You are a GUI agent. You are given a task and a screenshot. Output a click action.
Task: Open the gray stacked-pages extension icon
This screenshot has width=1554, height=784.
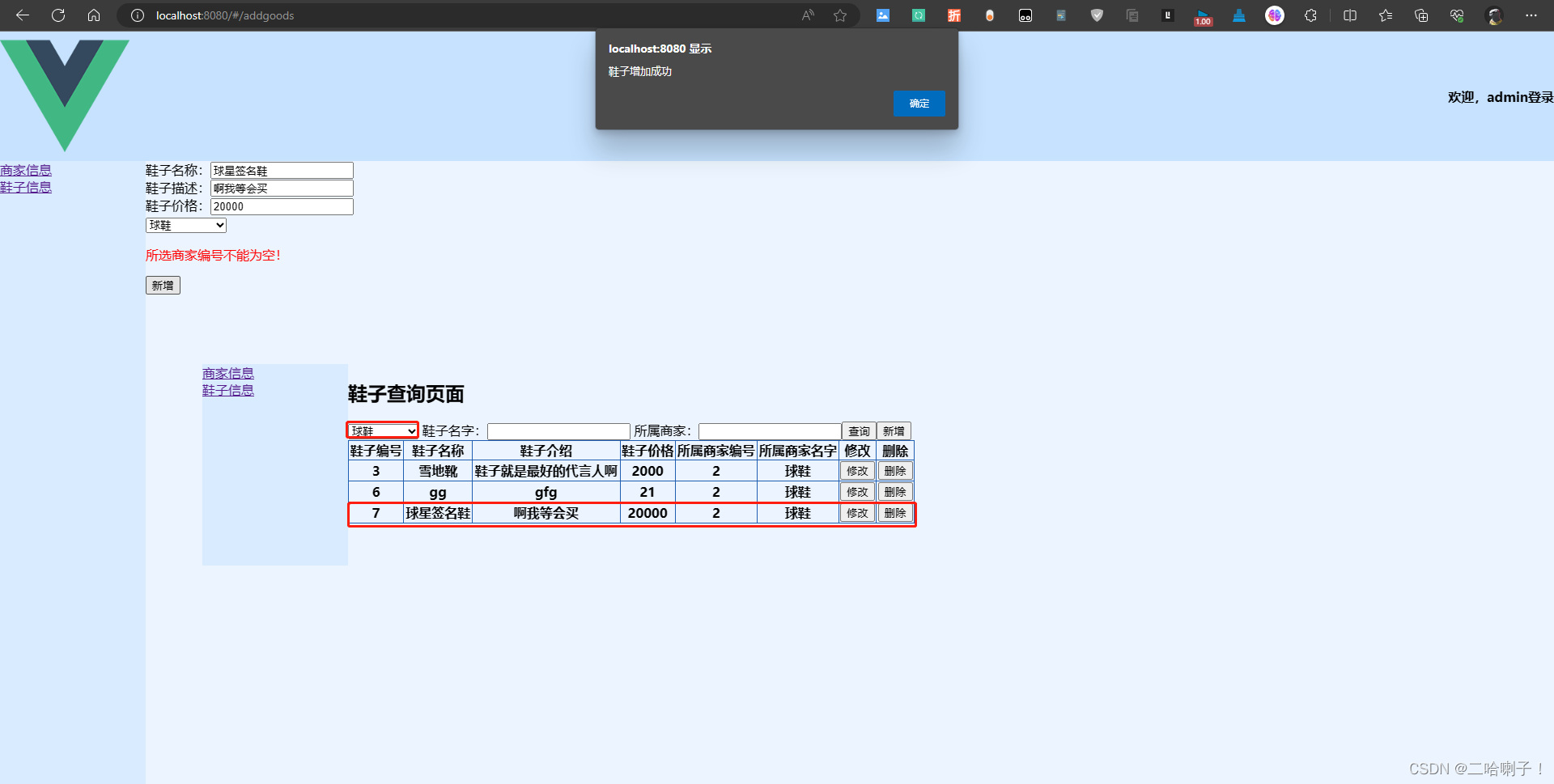click(1132, 15)
